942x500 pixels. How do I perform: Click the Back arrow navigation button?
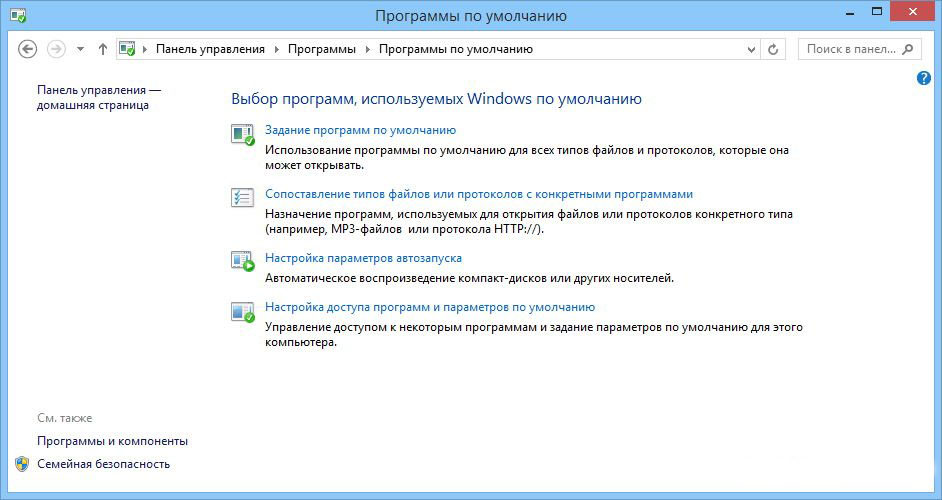pos(28,49)
